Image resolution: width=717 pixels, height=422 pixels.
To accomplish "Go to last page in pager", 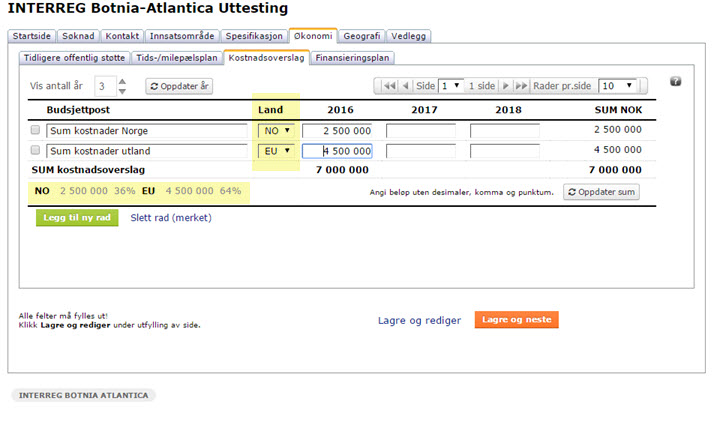I will tap(521, 85).
